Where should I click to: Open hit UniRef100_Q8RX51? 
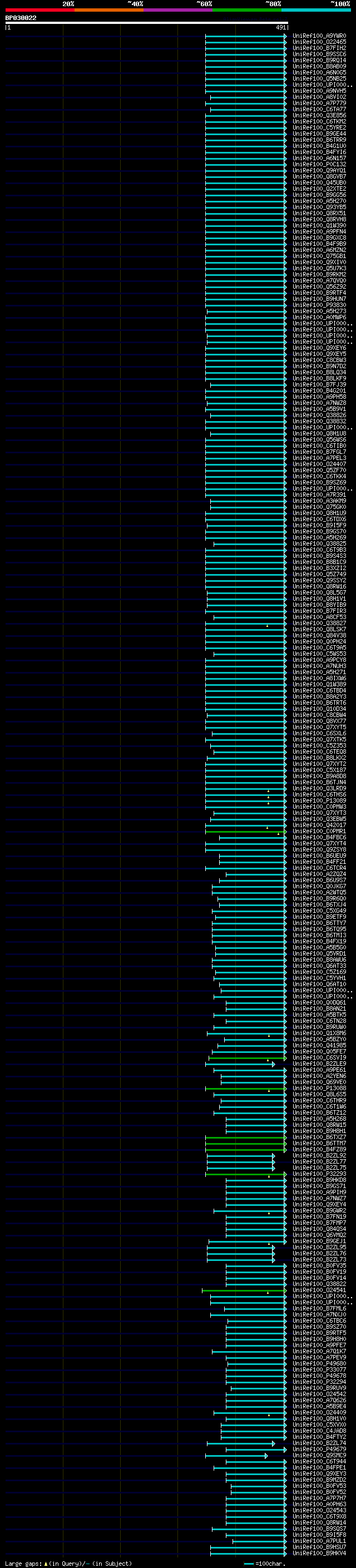point(319,214)
